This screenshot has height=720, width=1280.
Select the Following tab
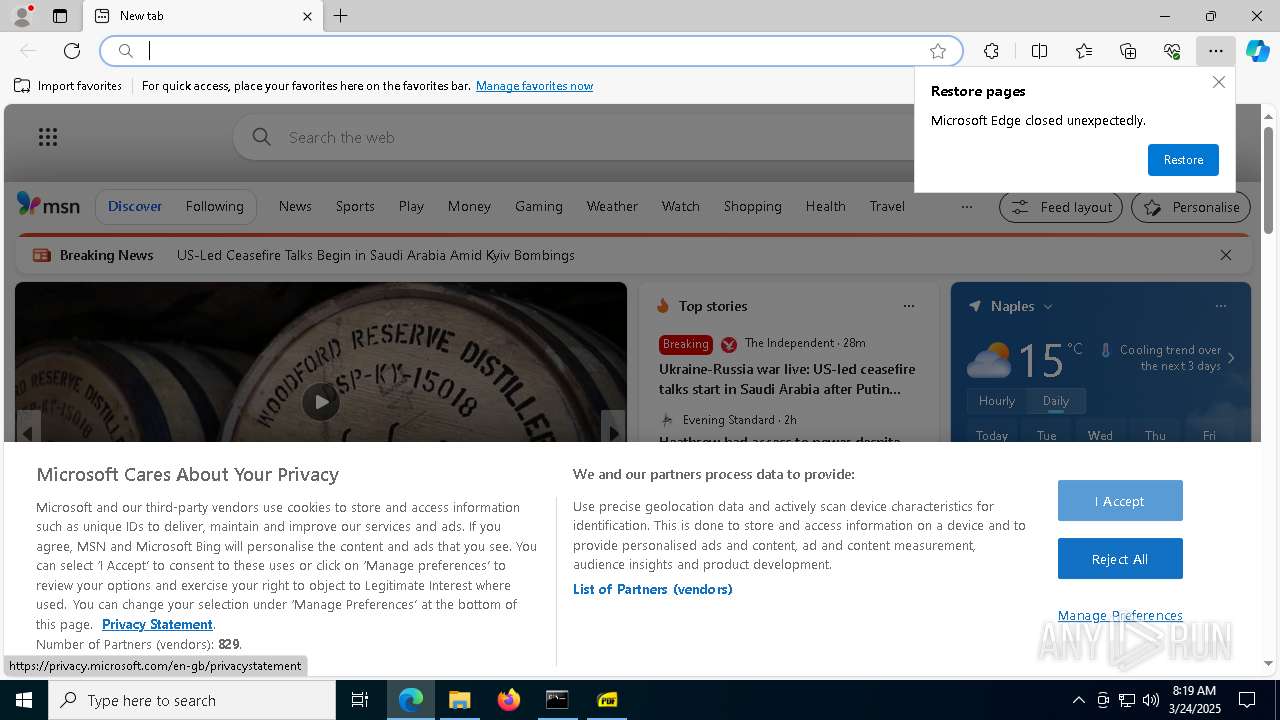[x=214, y=206]
